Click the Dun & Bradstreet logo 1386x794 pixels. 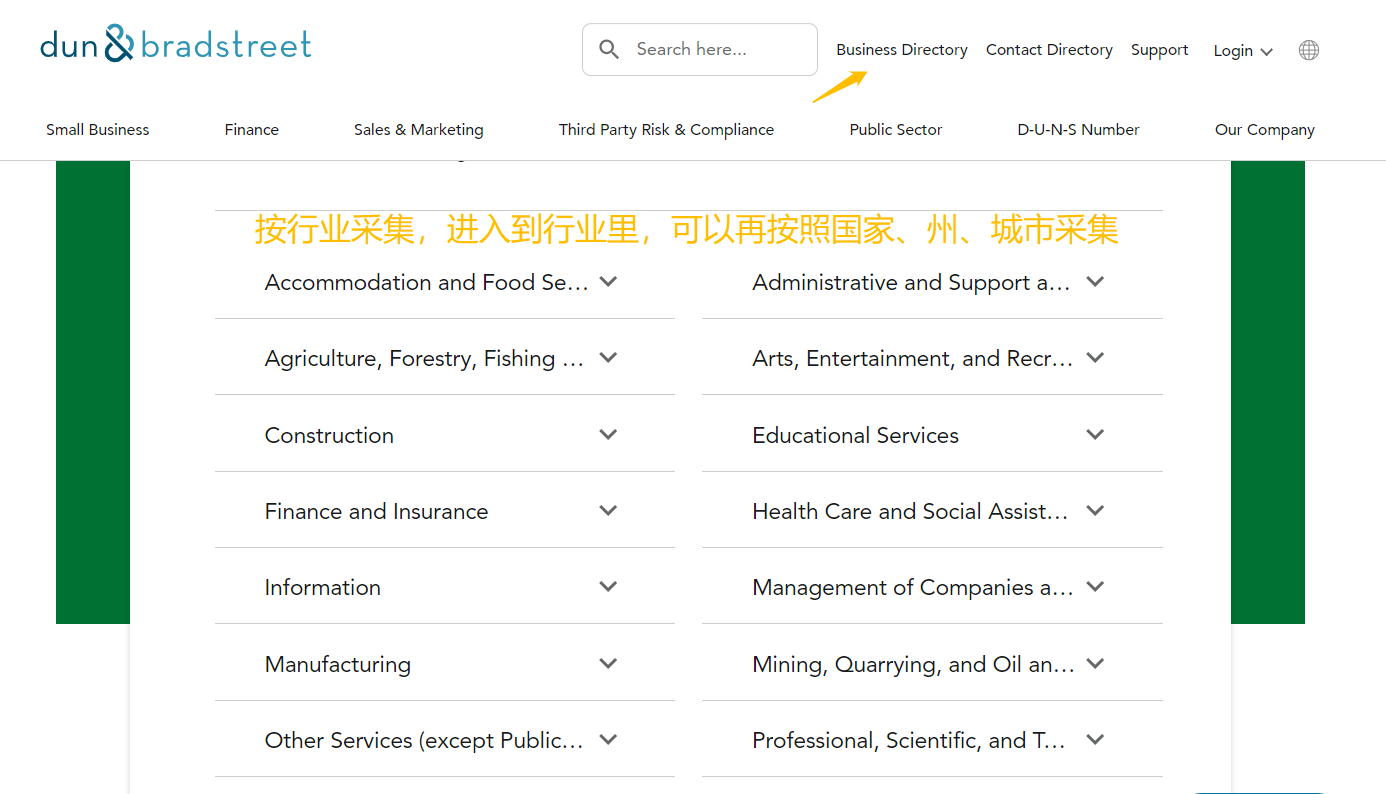pos(176,44)
